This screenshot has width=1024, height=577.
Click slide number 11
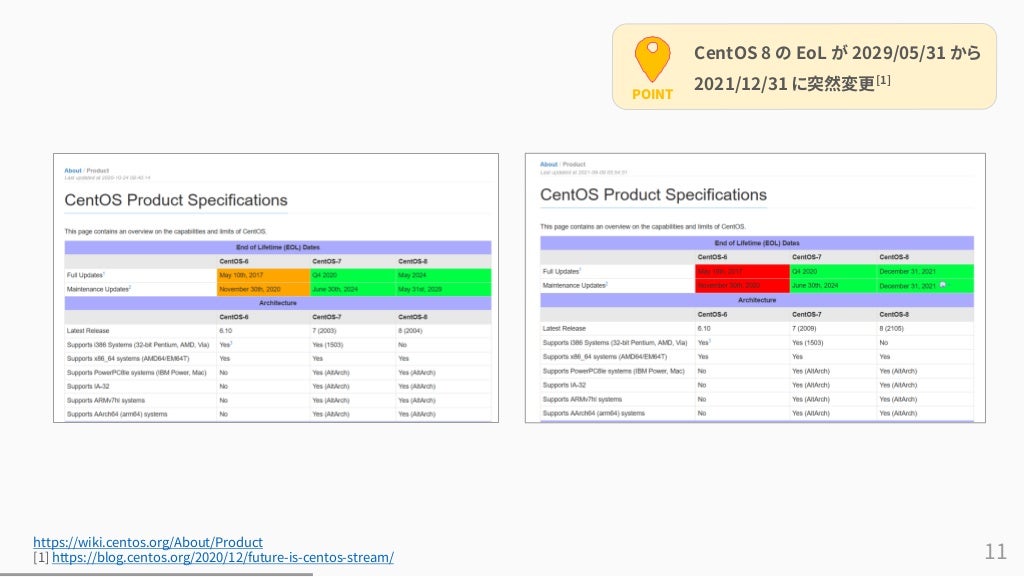tap(995, 552)
